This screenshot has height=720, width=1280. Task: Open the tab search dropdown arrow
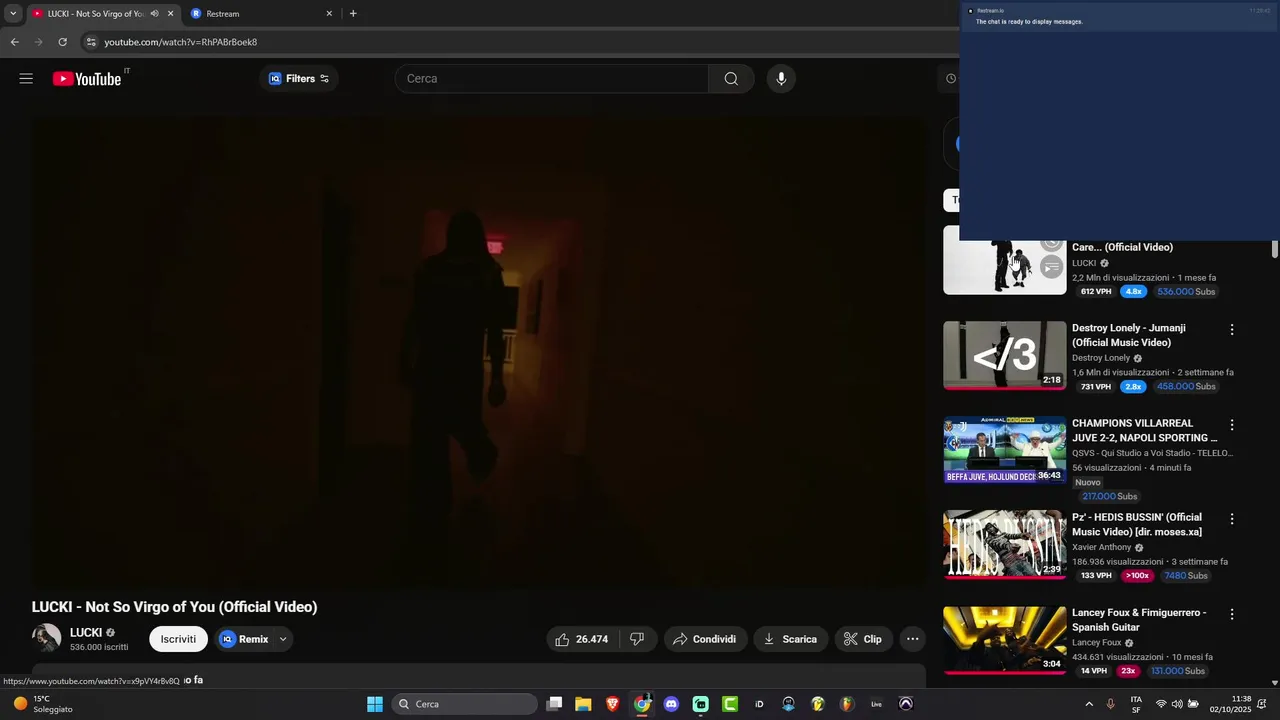click(13, 14)
